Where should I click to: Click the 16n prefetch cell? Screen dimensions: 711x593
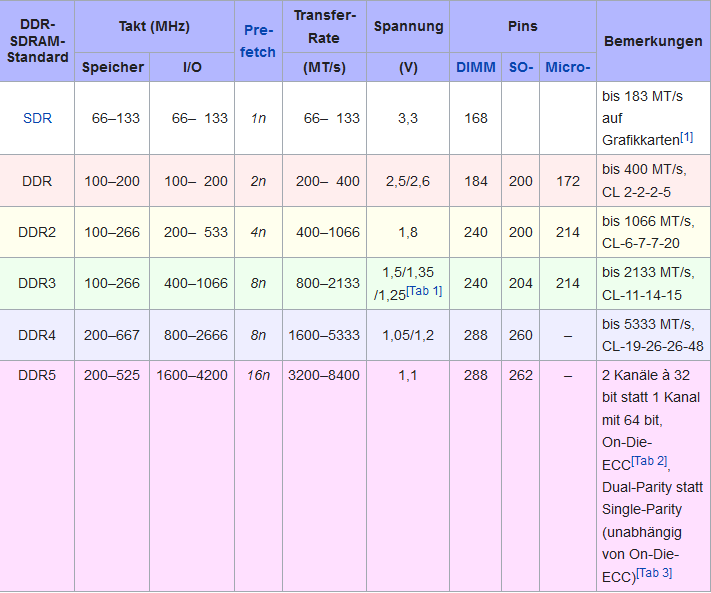coord(258,375)
